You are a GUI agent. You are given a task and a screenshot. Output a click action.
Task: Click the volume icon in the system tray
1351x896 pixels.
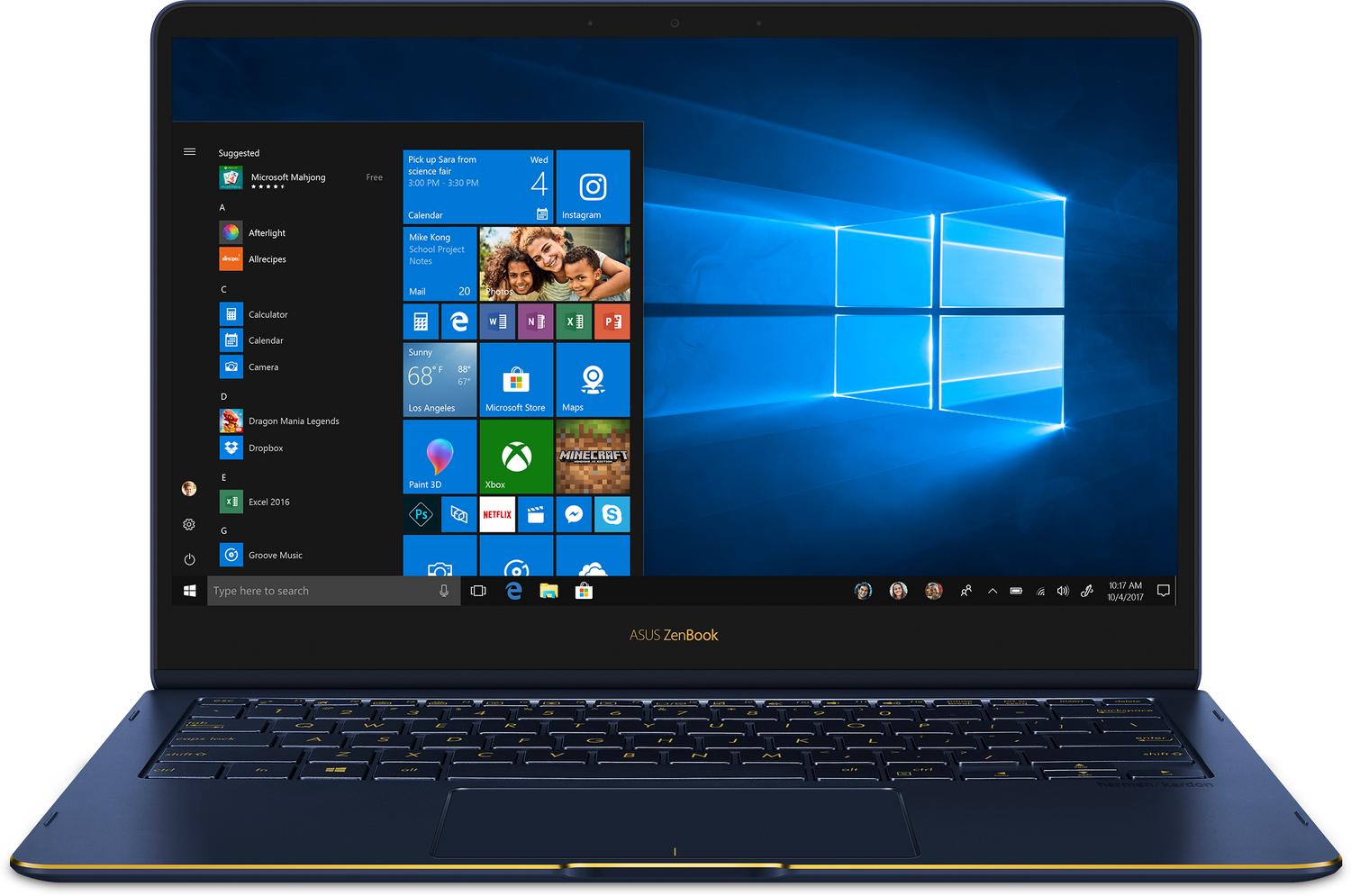click(1063, 592)
